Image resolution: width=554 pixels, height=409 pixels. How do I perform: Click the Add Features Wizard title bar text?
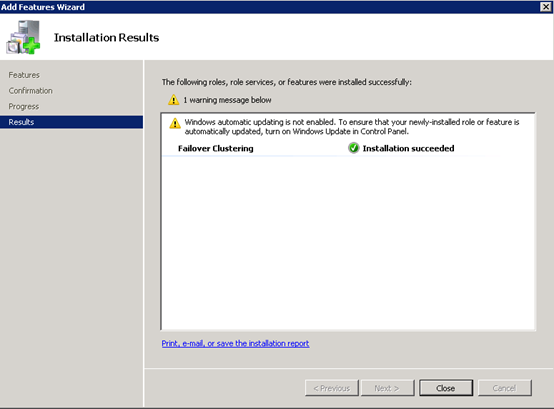[43, 7]
